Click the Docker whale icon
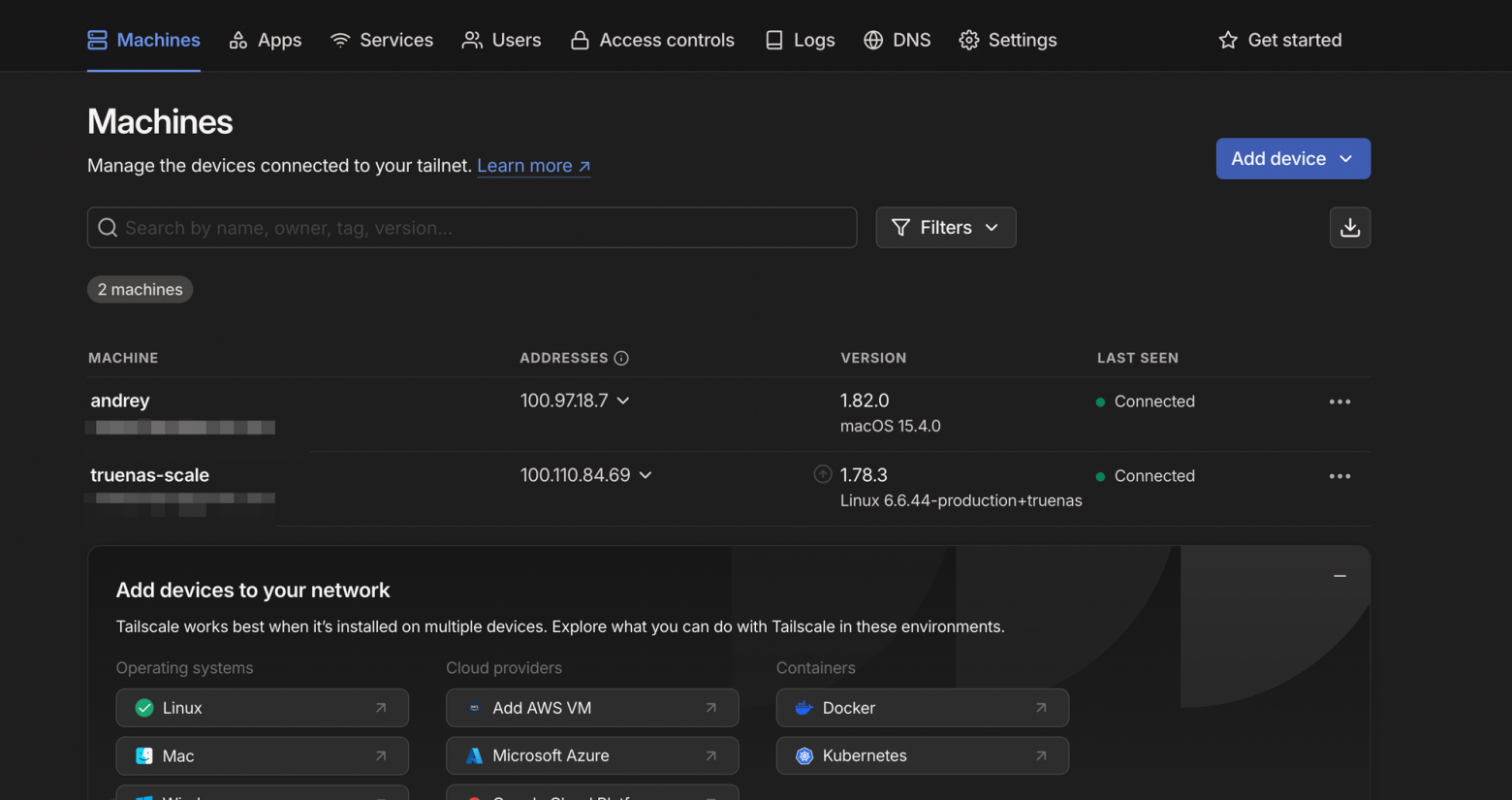The width and height of the screenshot is (1512, 800). tap(803, 708)
